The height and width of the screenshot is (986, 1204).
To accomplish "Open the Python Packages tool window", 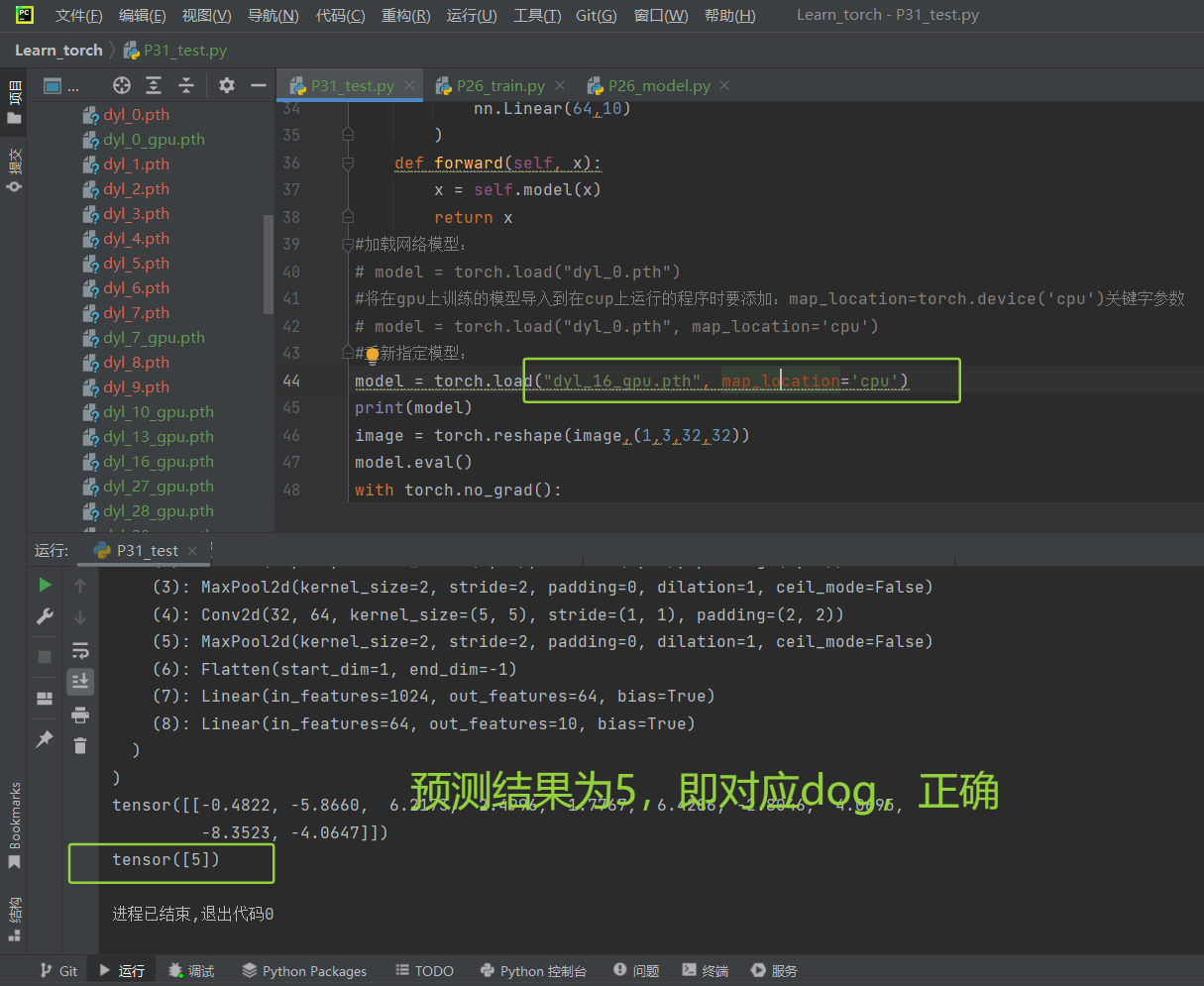I will click(x=304, y=971).
